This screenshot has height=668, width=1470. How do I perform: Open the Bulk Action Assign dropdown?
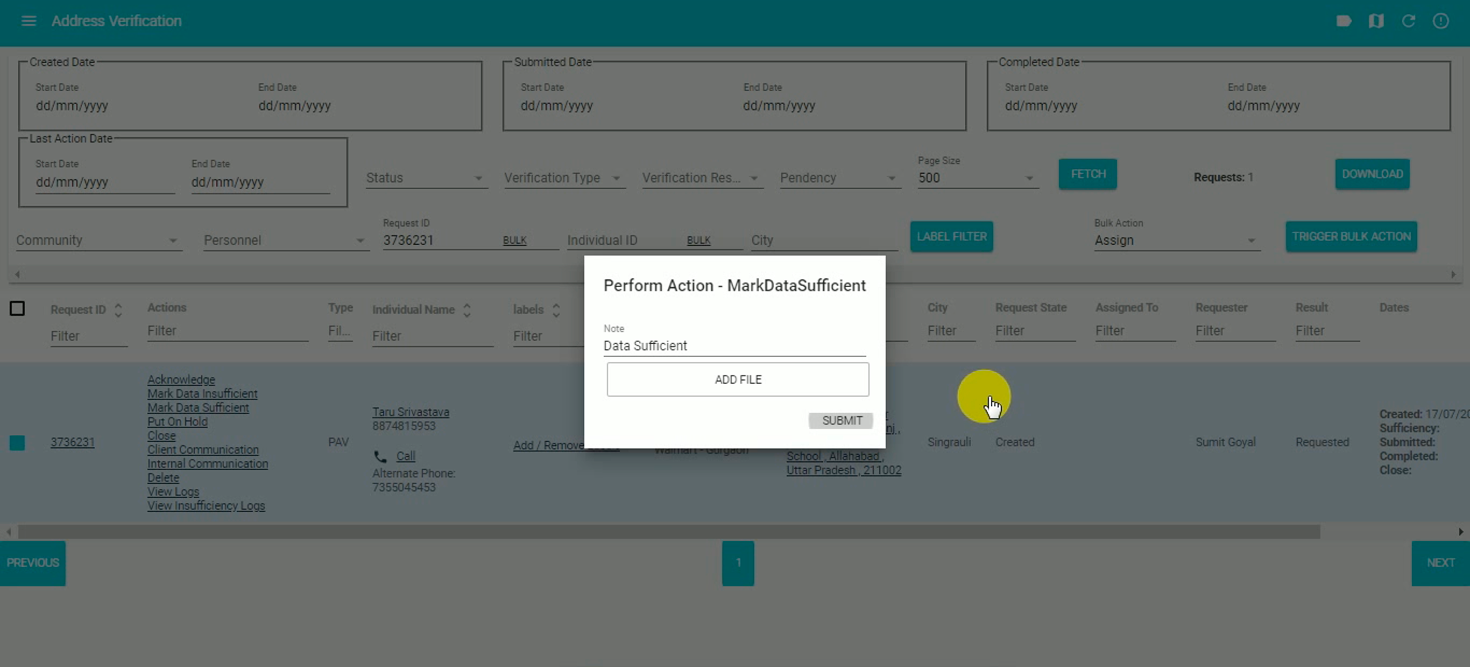pos(1176,240)
